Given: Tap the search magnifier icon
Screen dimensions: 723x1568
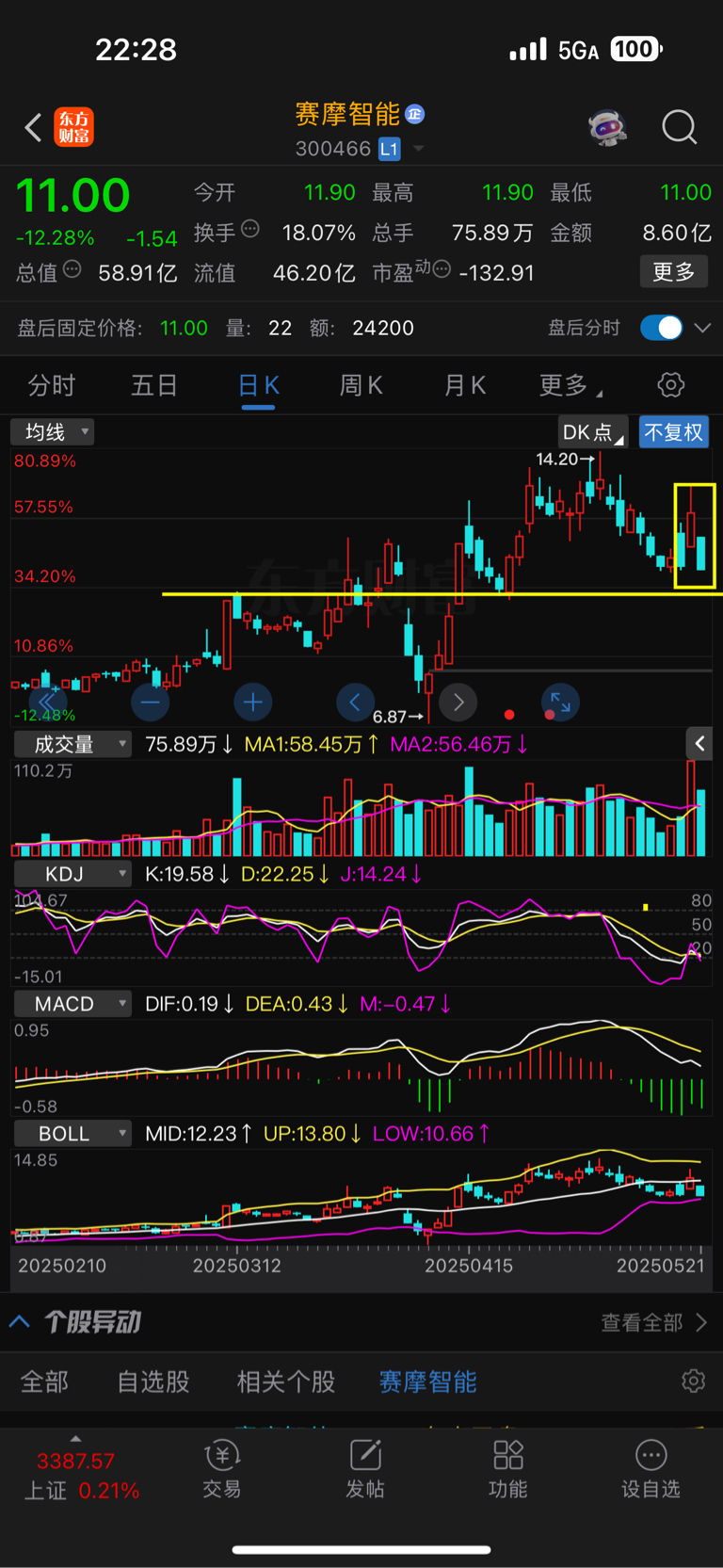Looking at the screenshot, I should pos(679,126).
